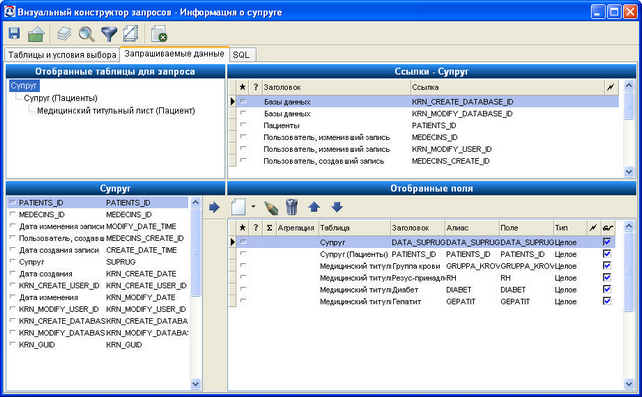
Task: Select KRN_MODIFY_DATABASE_ID link row
Action: [x=427, y=113]
